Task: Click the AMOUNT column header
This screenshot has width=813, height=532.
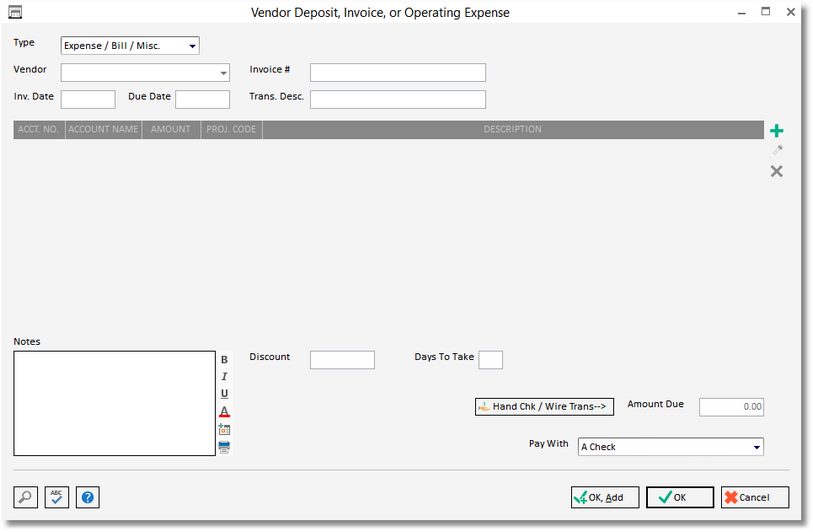Action: point(171,130)
